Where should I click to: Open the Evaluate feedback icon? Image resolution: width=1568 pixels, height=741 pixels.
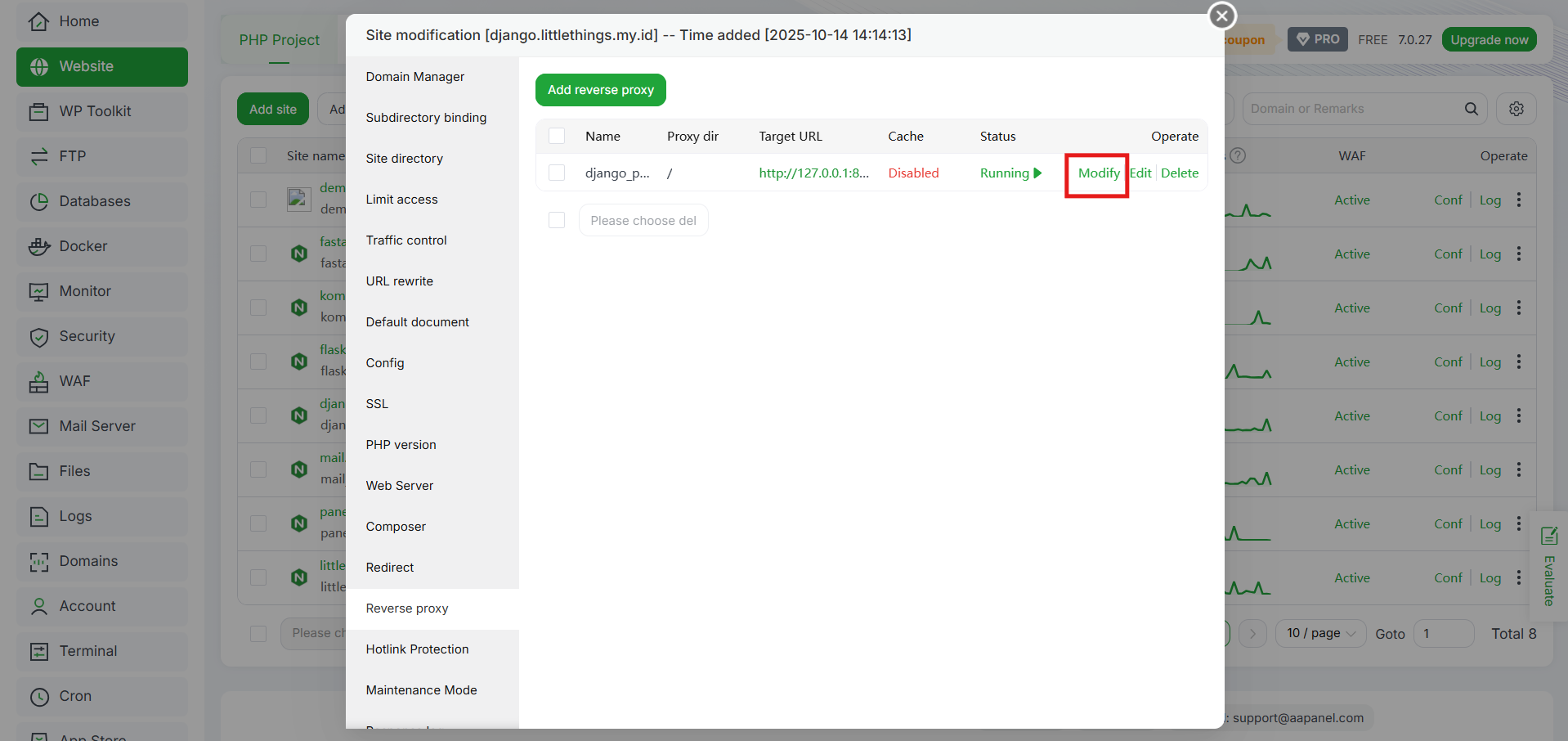pos(1548,537)
